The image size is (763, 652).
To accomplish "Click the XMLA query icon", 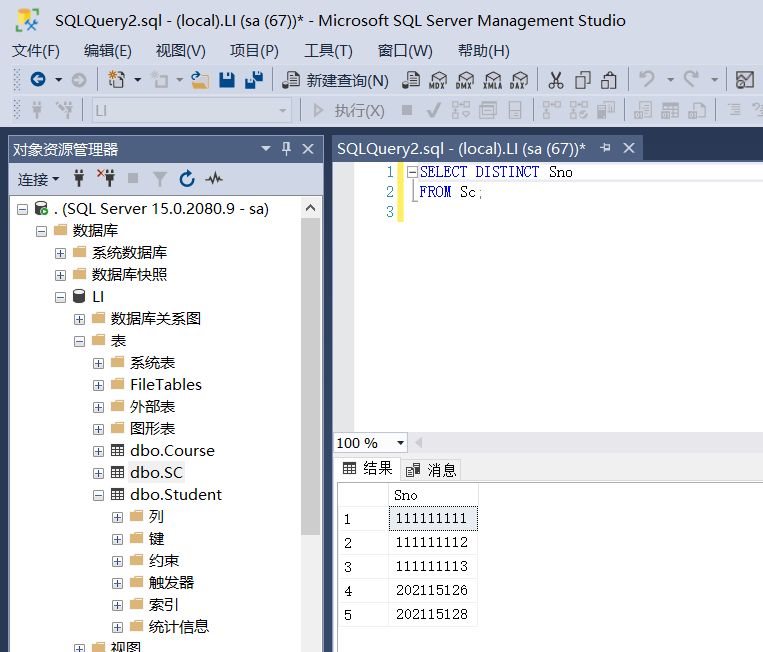I will coord(492,80).
